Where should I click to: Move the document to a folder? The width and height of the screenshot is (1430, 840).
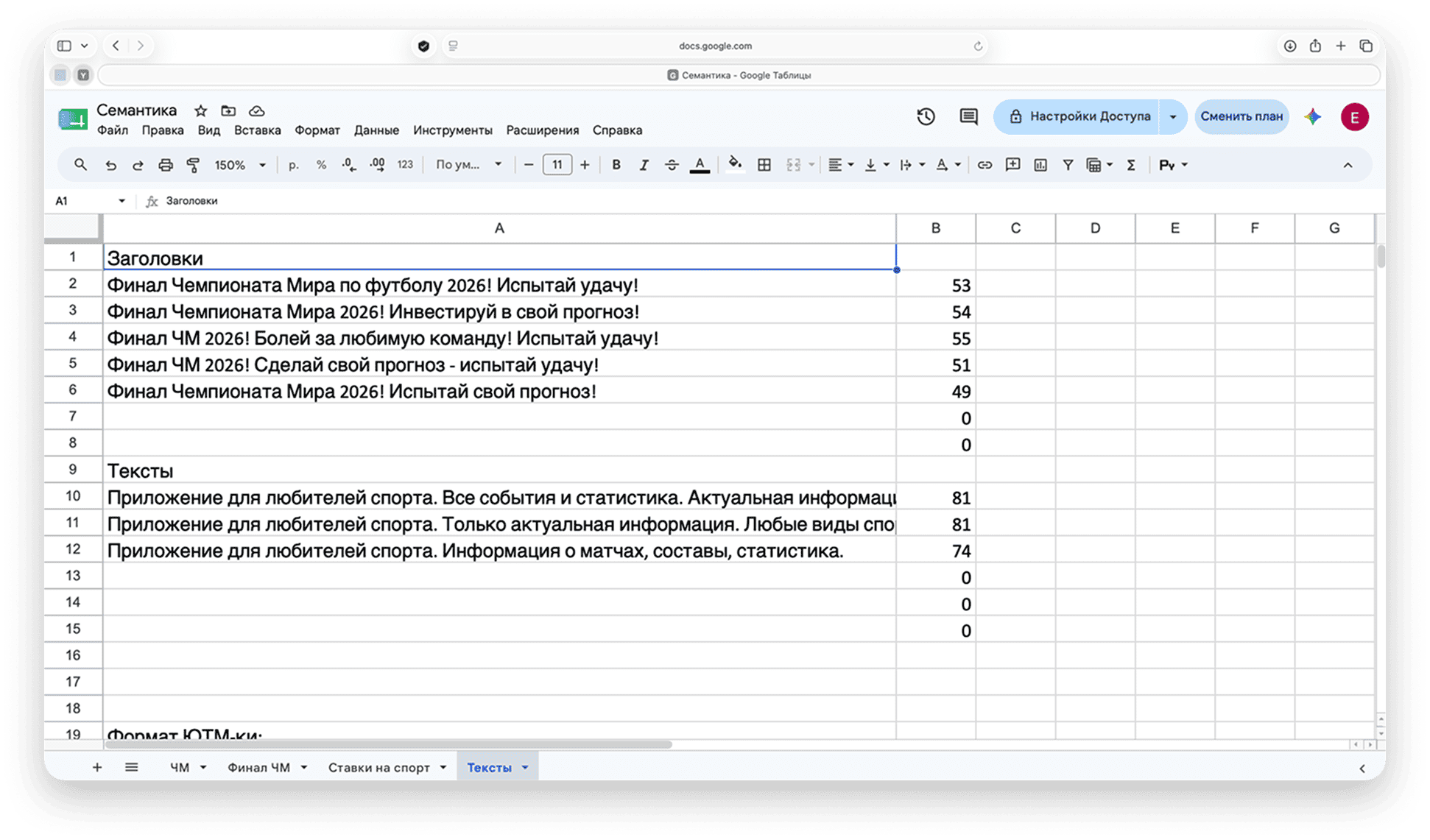pyautogui.click(x=228, y=110)
